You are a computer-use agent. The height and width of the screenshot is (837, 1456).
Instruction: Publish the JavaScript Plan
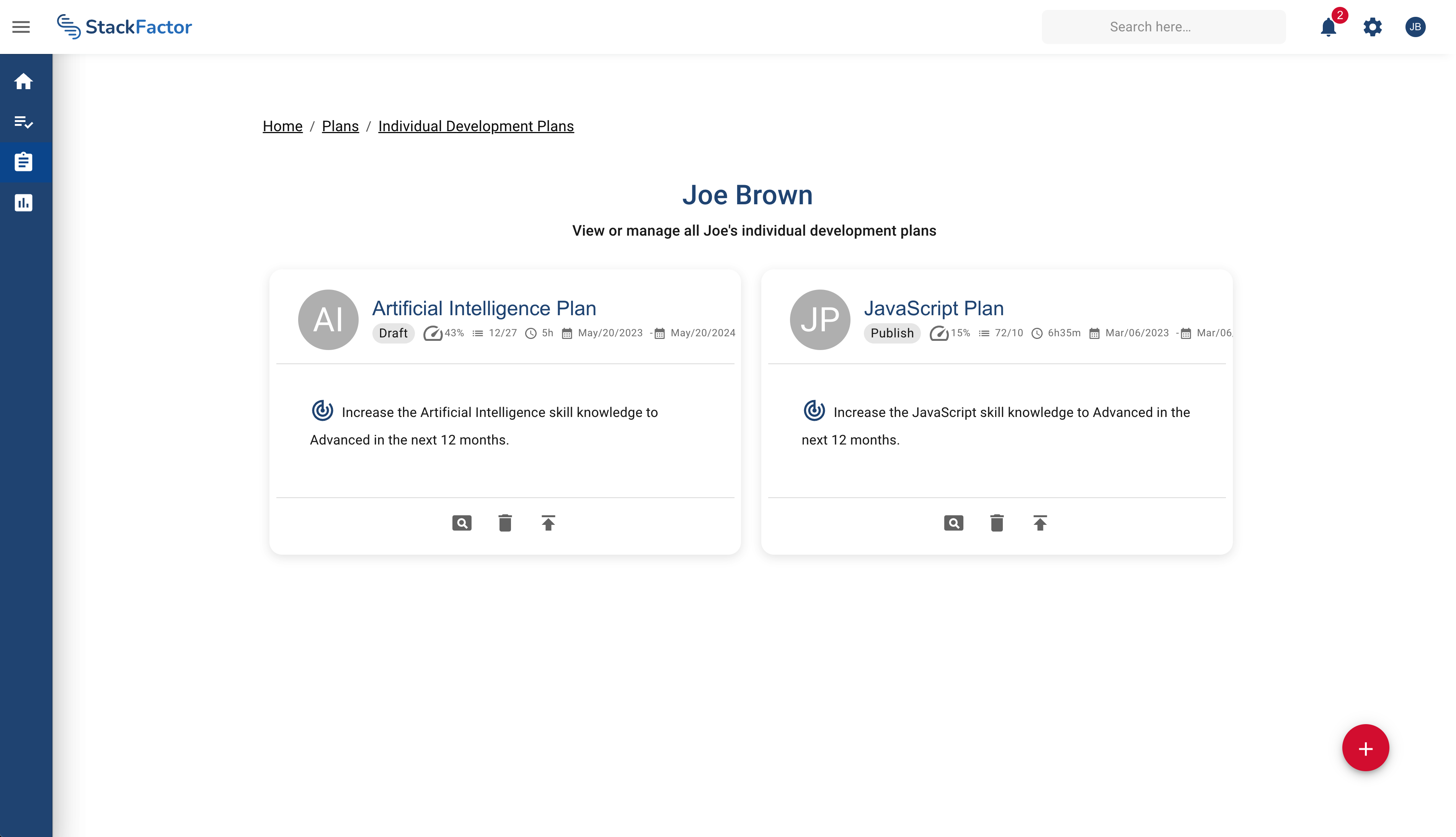coord(1040,523)
